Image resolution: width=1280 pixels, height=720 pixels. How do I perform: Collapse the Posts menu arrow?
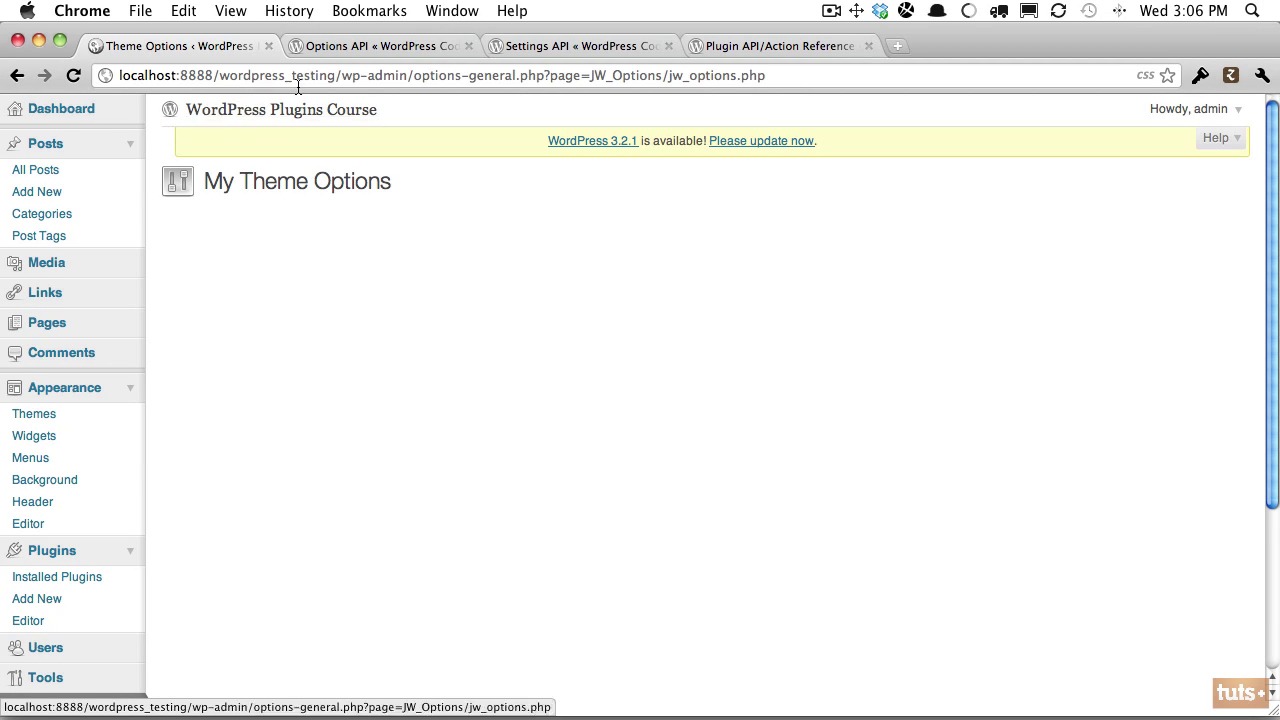click(130, 144)
